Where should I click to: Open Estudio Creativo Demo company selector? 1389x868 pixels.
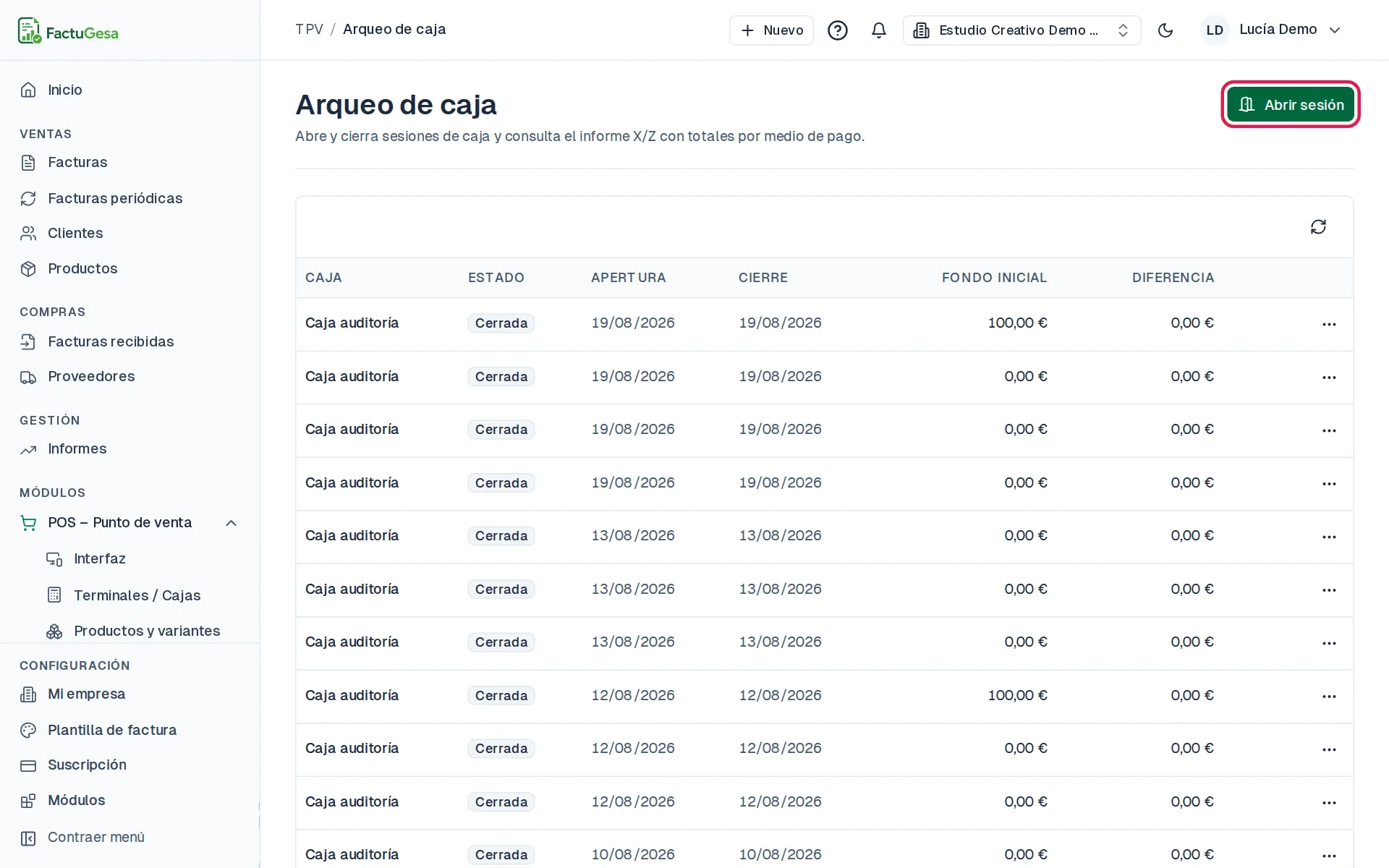tap(1021, 30)
